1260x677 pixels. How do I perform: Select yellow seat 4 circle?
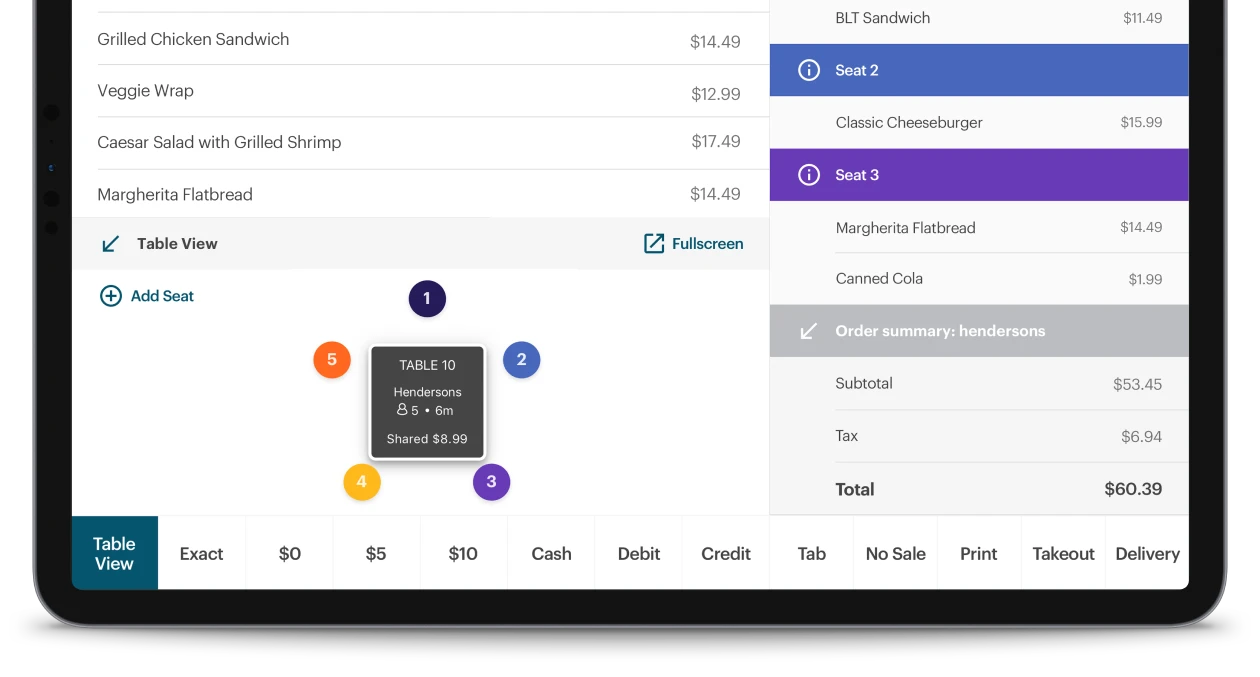tap(361, 482)
